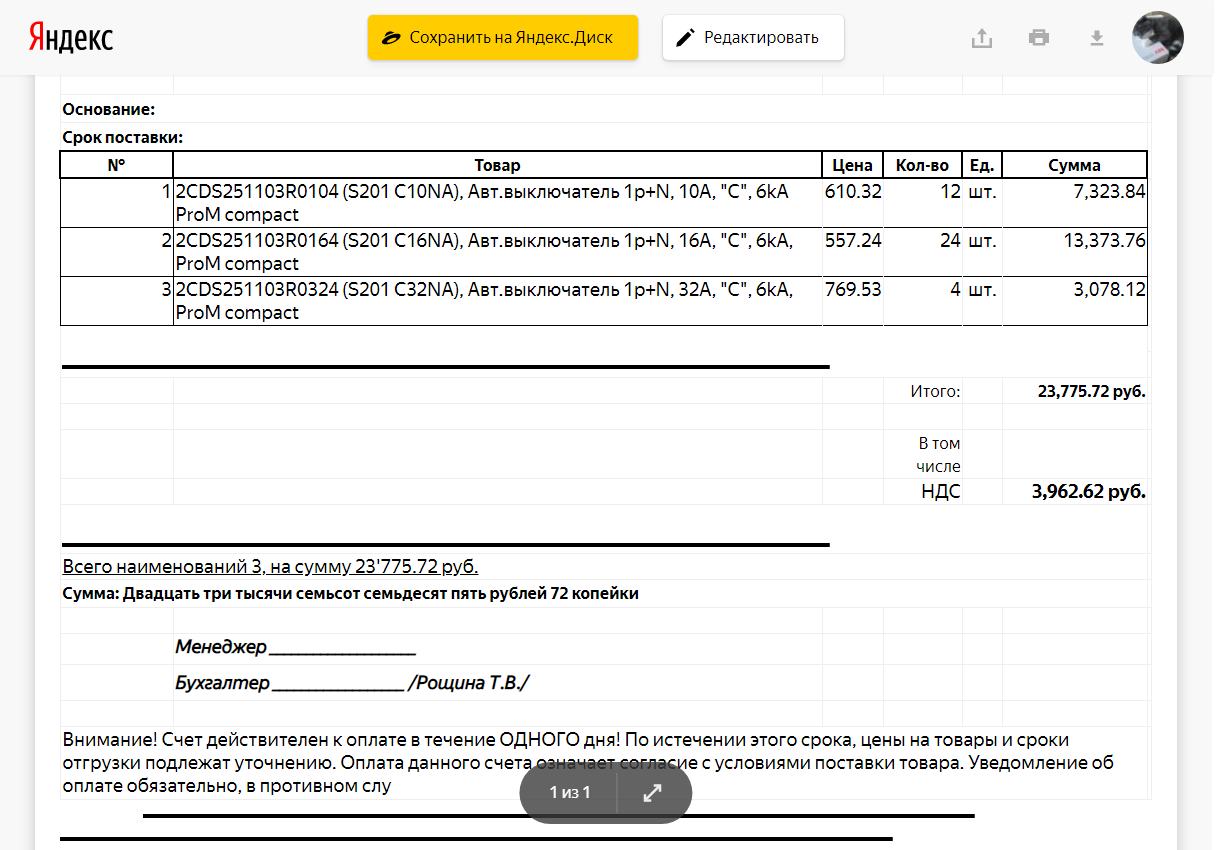Select the 'Кол-во' column header cell
Screen dimensions: 1230x850
tap(922, 165)
